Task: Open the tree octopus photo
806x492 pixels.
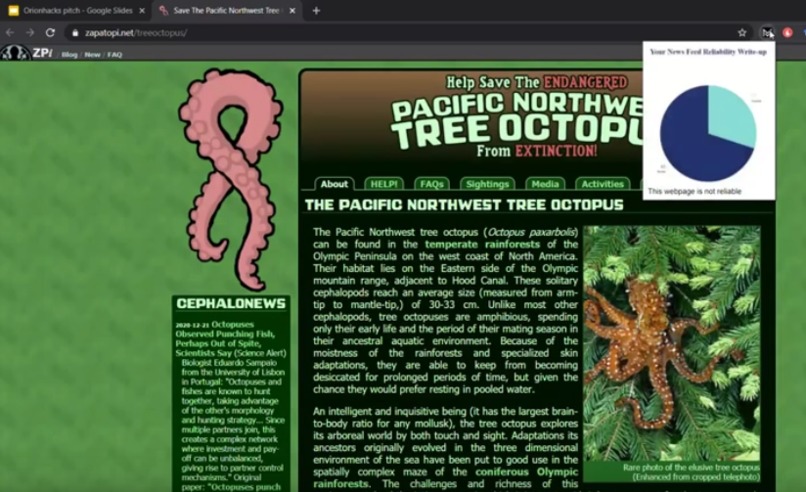Action: [672, 343]
